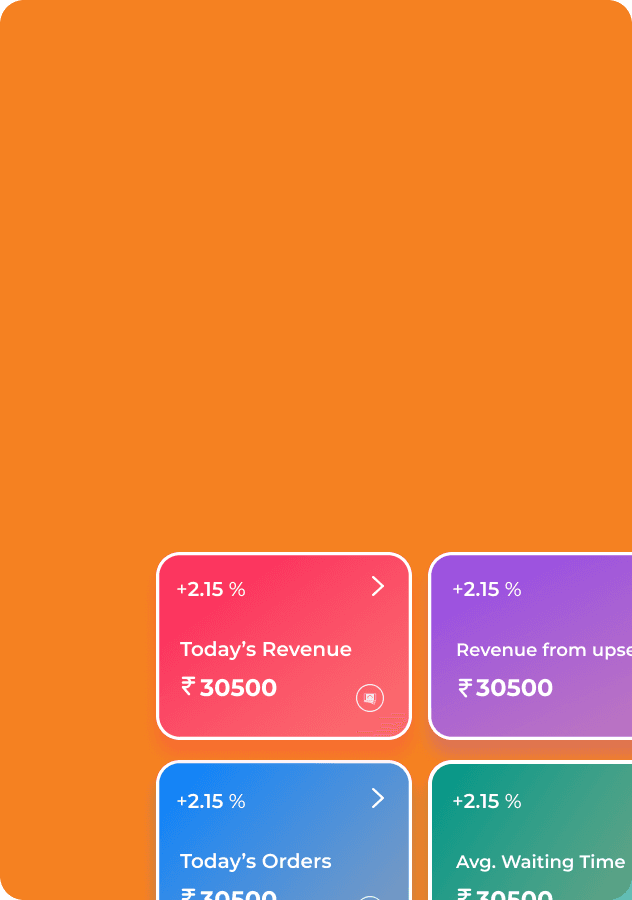Select the Today's Revenue title text
Image resolution: width=632 pixels, height=900 pixels.
point(266,649)
